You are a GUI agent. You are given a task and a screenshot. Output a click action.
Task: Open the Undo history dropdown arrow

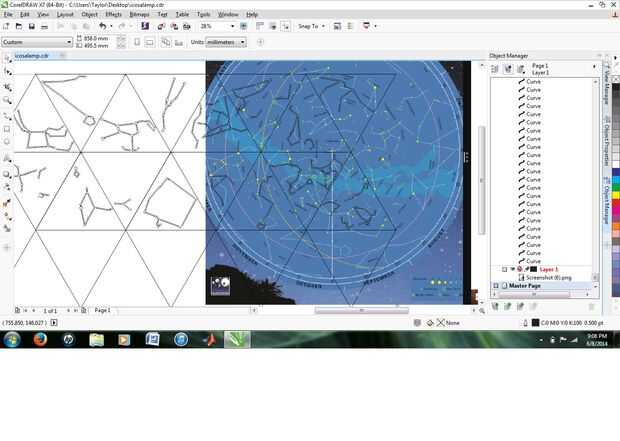pos(111,26)
